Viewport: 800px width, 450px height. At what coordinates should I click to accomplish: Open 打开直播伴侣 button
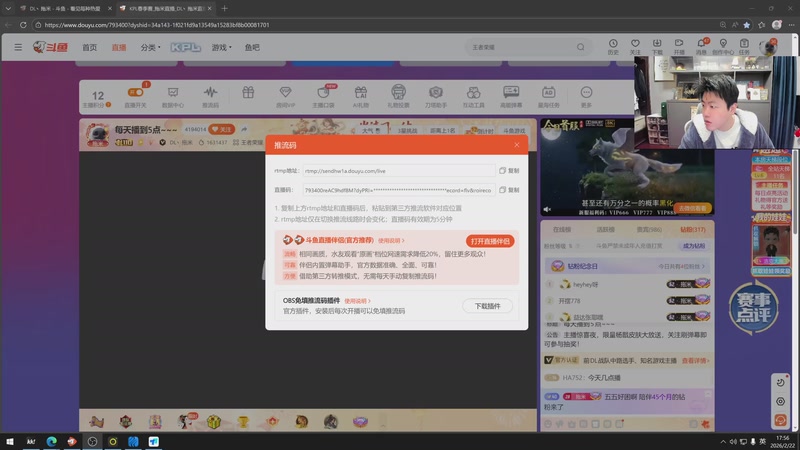[490, 241]
